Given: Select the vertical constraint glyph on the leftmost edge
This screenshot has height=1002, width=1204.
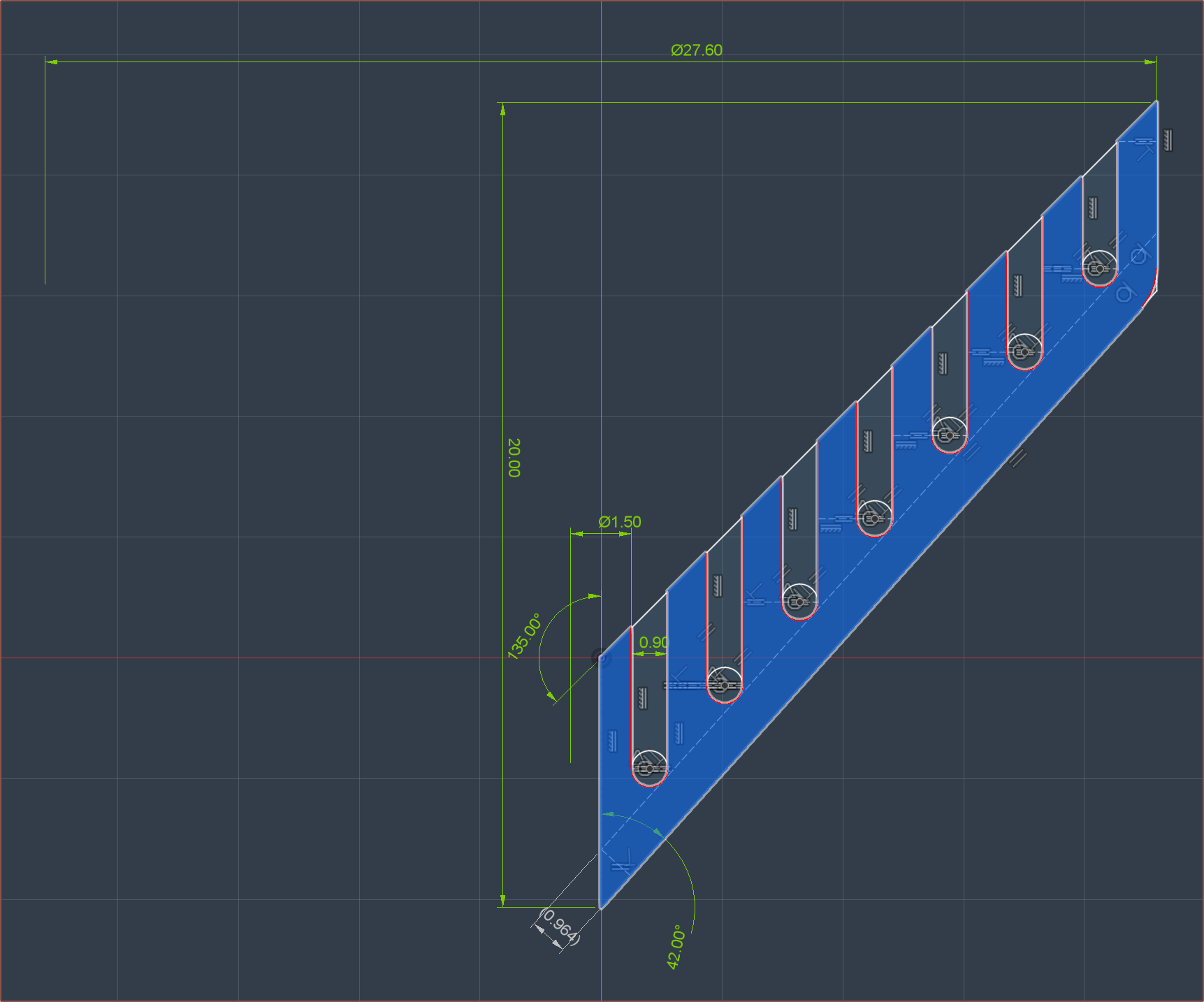Looking at the screenshot, I should click(x=613, y=741).
